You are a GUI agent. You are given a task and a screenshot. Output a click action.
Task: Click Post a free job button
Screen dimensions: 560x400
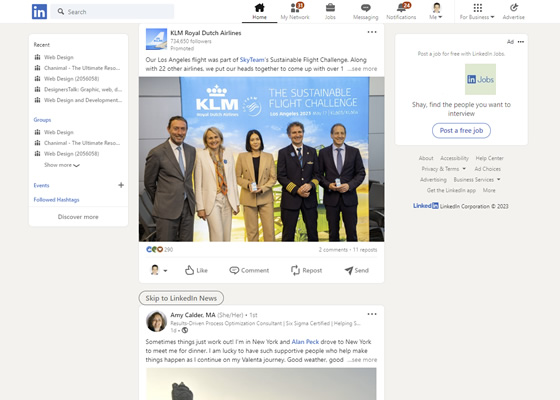[461, 131]
